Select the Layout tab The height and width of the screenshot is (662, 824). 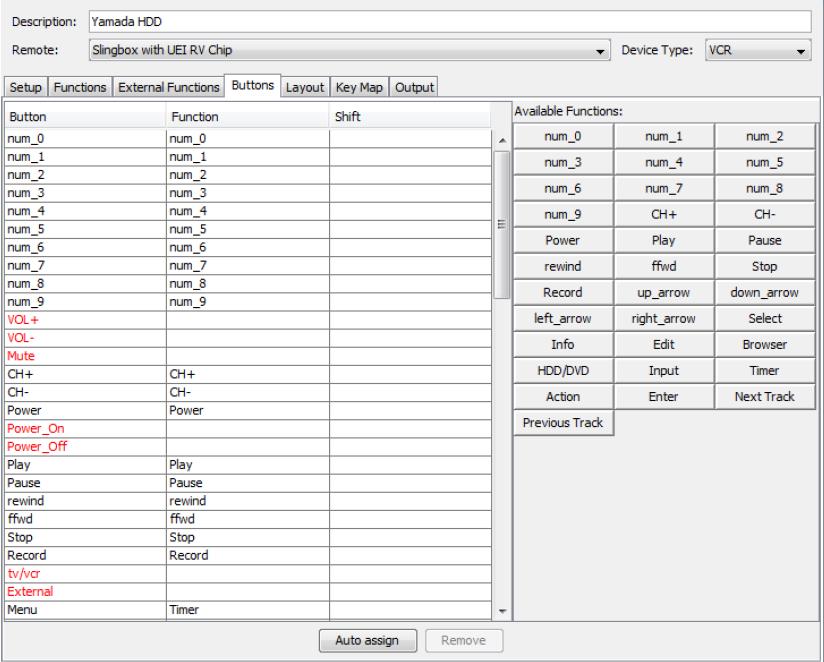304,88
